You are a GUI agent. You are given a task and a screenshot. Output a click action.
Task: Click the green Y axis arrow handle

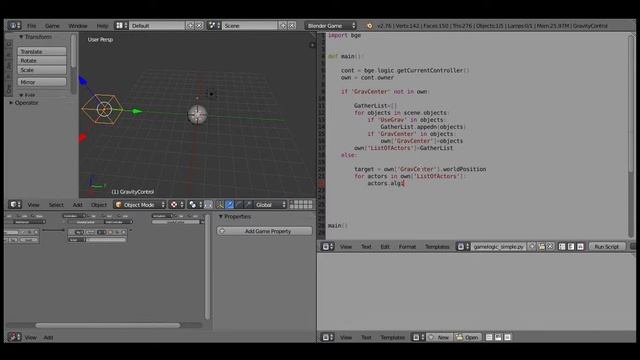(x=137, y=111)
